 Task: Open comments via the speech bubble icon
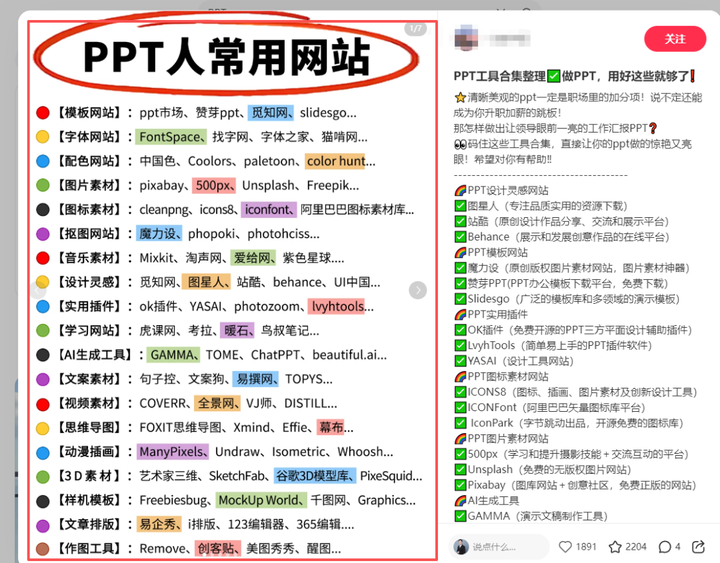(x=664, y=546)
